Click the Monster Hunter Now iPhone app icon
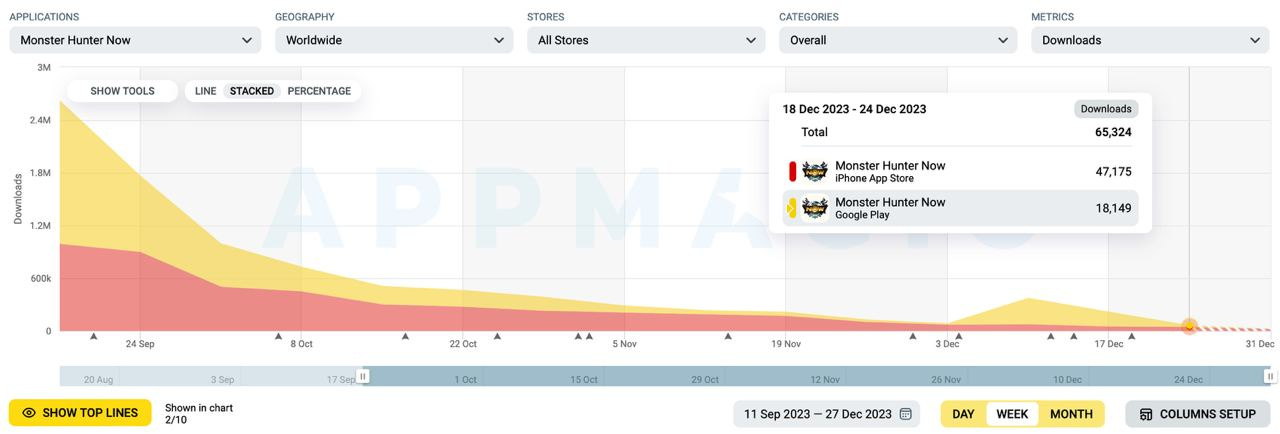The height and width of the screenshot is (434, 1280). point(815,172)
